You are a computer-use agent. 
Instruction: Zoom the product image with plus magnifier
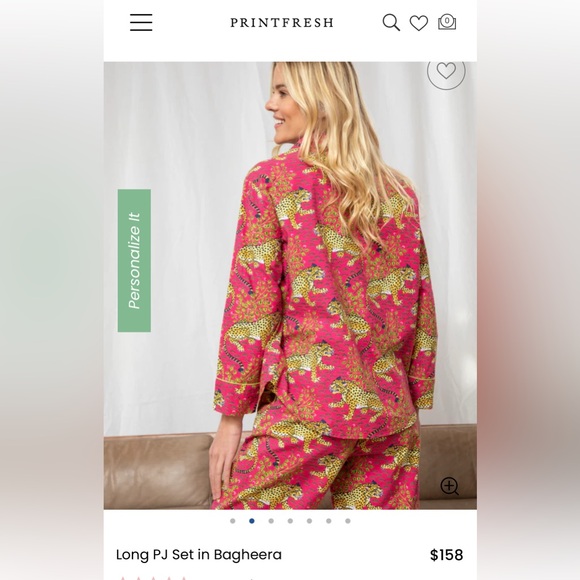tap(449, 486)
